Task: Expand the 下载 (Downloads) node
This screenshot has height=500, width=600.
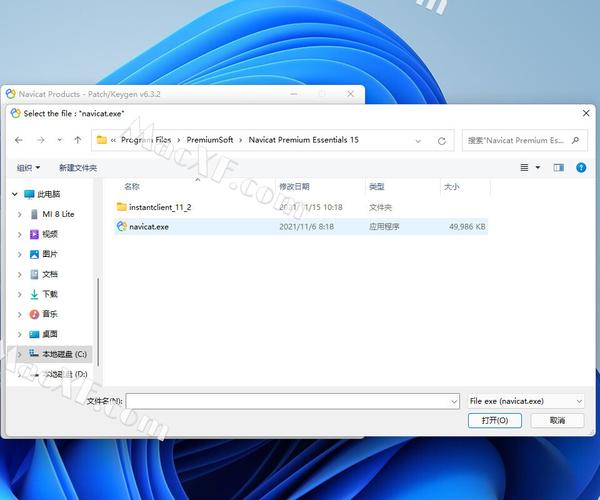Action: (x=20, y=294)
